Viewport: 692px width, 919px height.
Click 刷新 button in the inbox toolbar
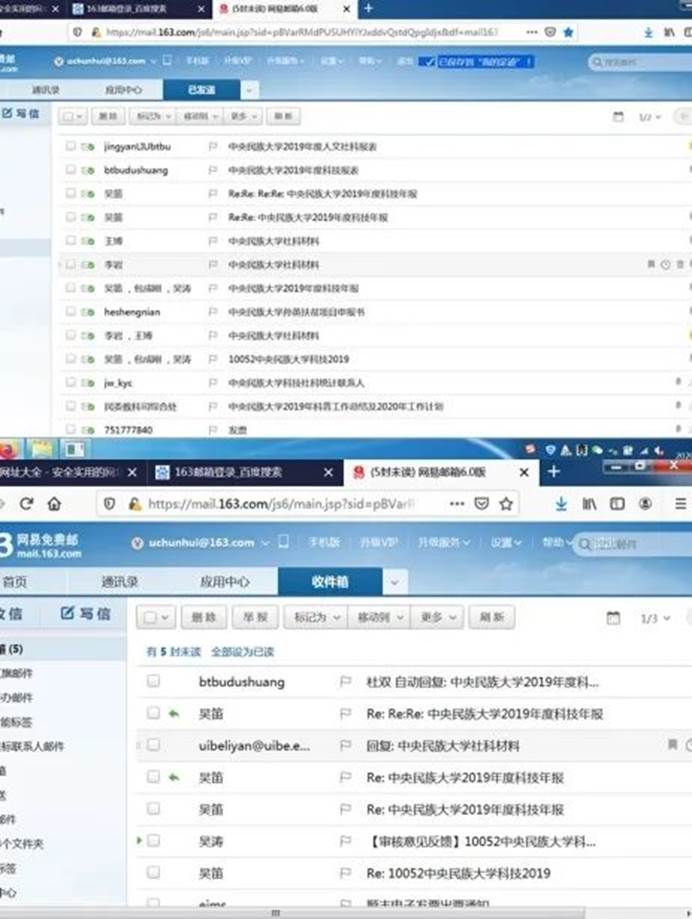(492, 617)
